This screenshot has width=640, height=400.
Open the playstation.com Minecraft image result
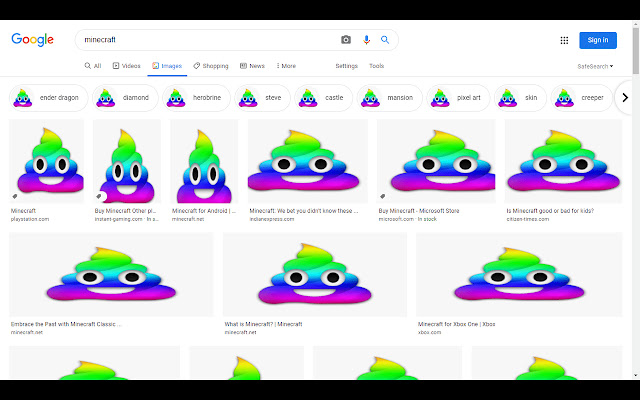tap(47, 161)
